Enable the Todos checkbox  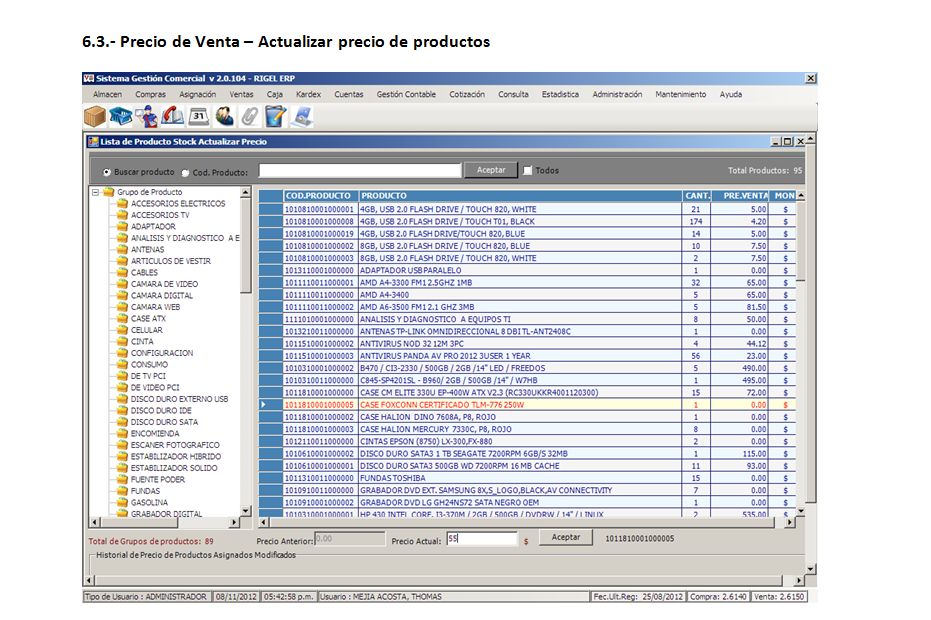pyautogui.click(x=528, y=171)
